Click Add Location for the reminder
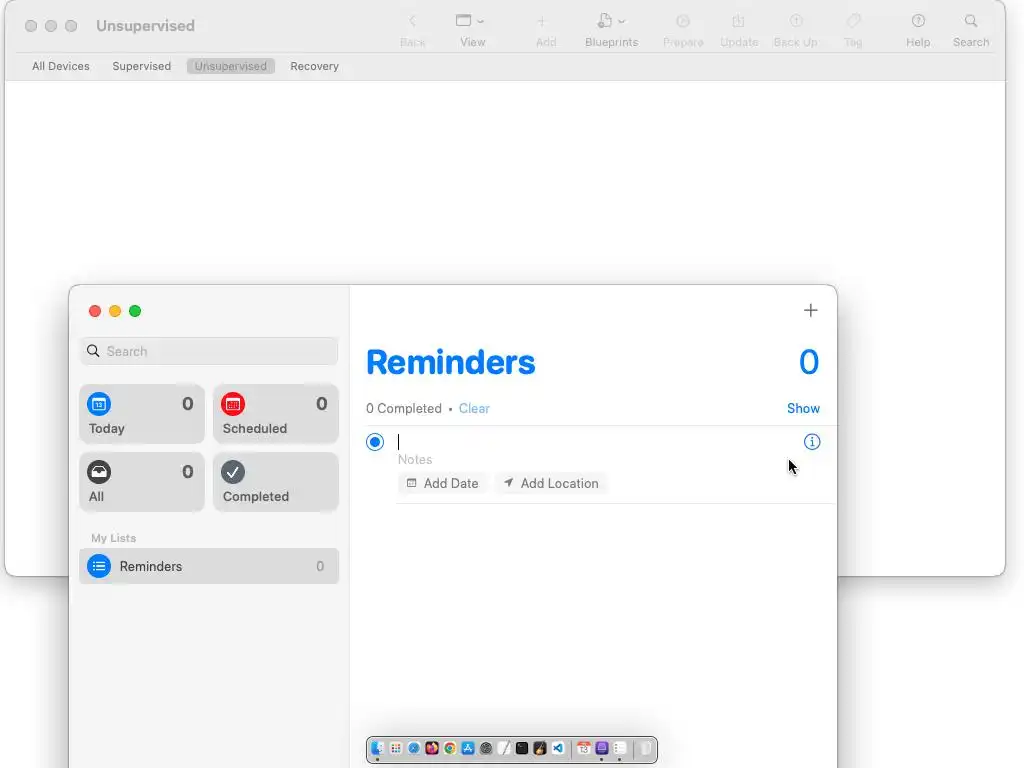 551,483
